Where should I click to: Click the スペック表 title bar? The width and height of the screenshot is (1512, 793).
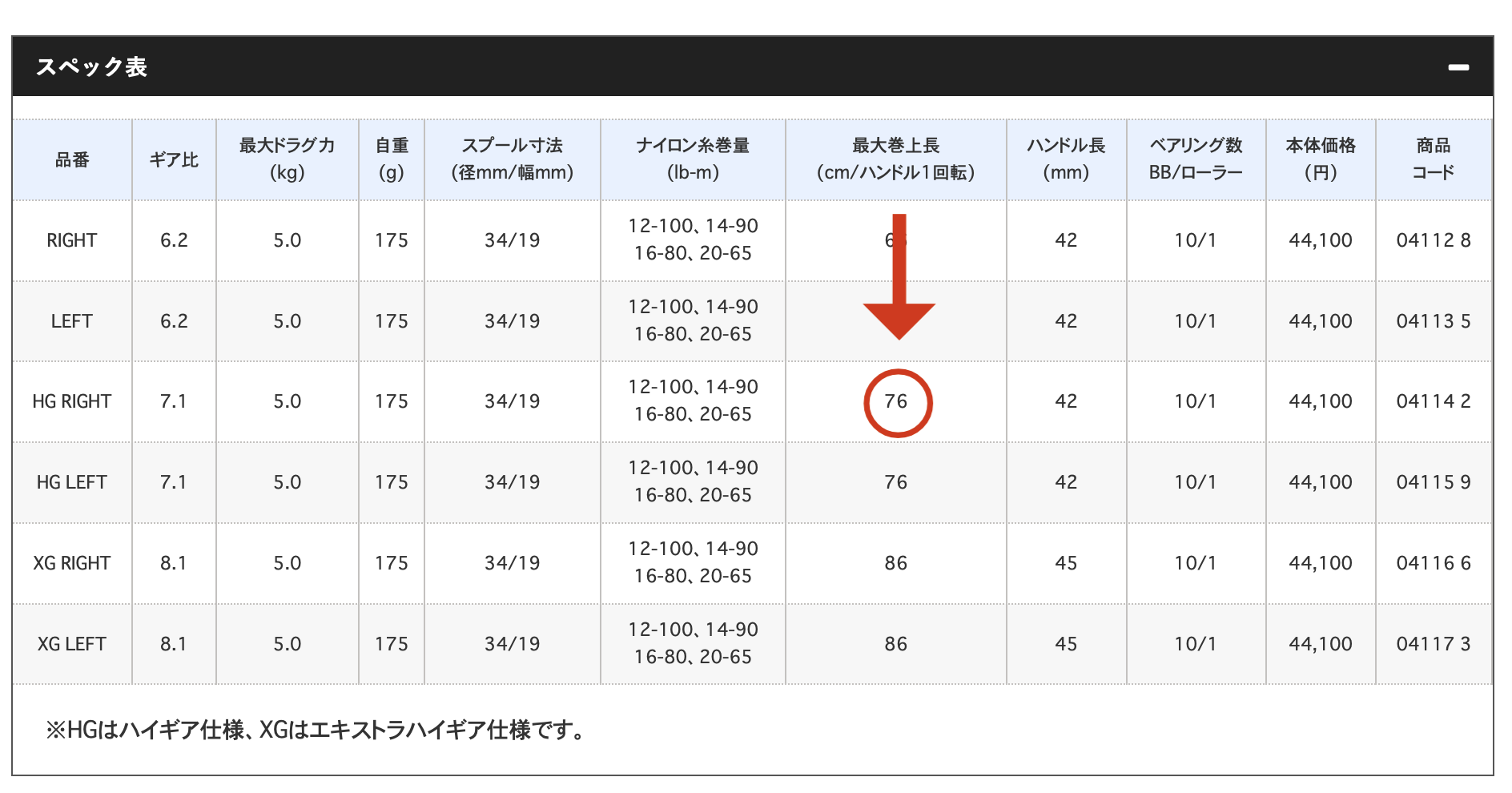92,68
